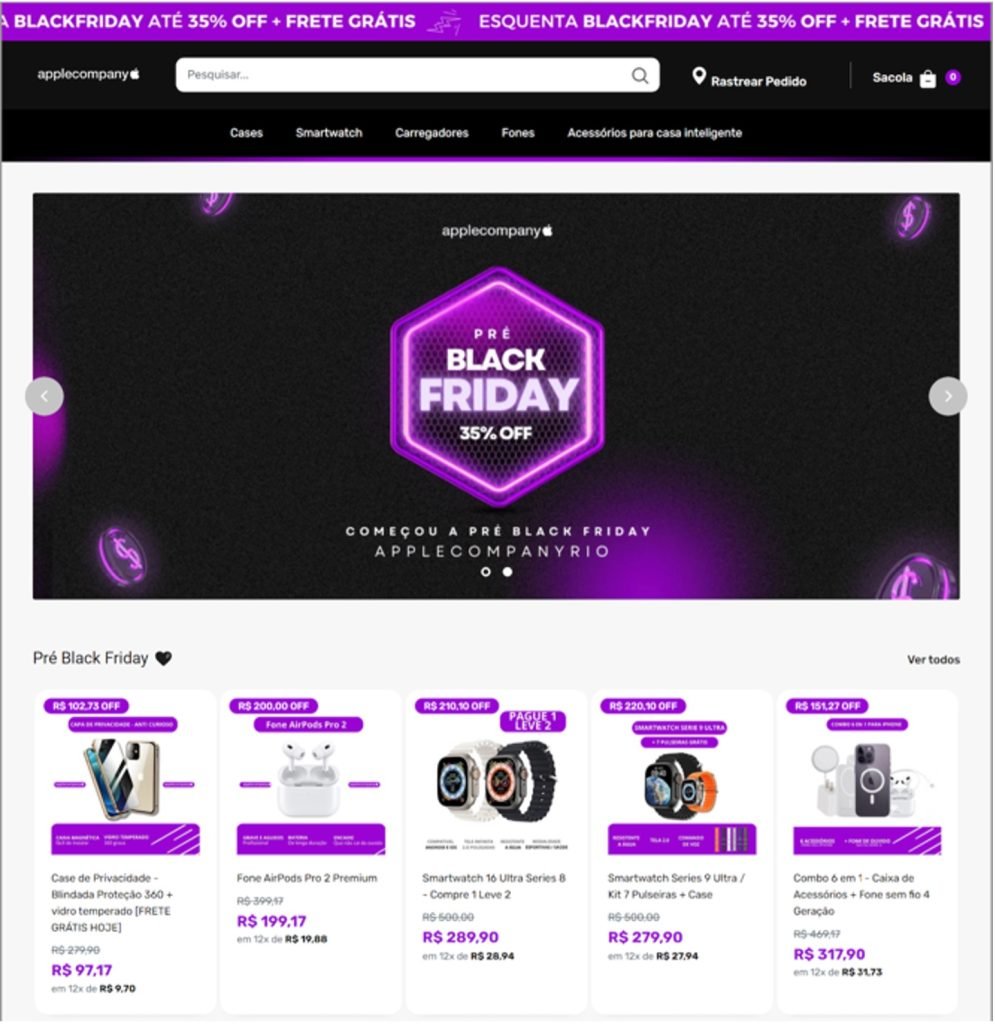Viewport: 995px width, 1024px height.
Task: Open Acessórios para casa inteligente category
Action: (x=655, y=133)
